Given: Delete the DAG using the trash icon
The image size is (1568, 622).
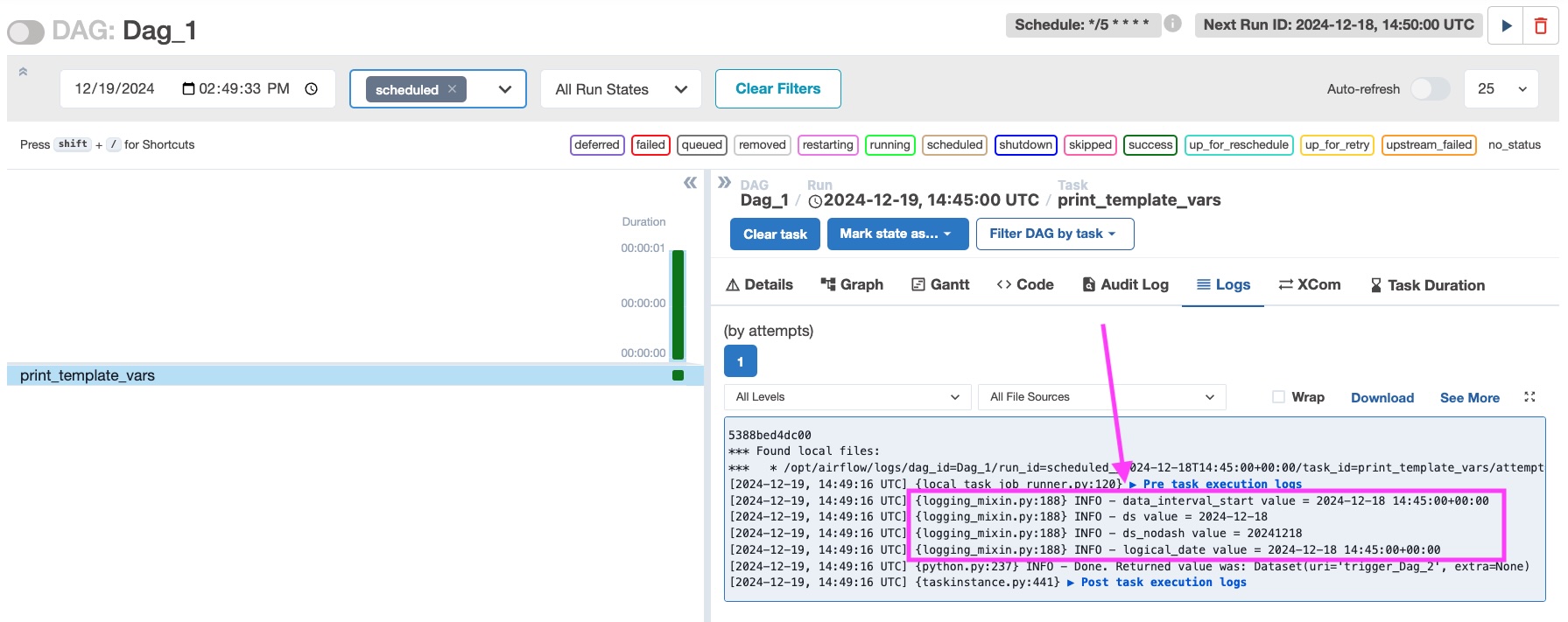Looking at the screenshot, I should tap(1541, 25).
